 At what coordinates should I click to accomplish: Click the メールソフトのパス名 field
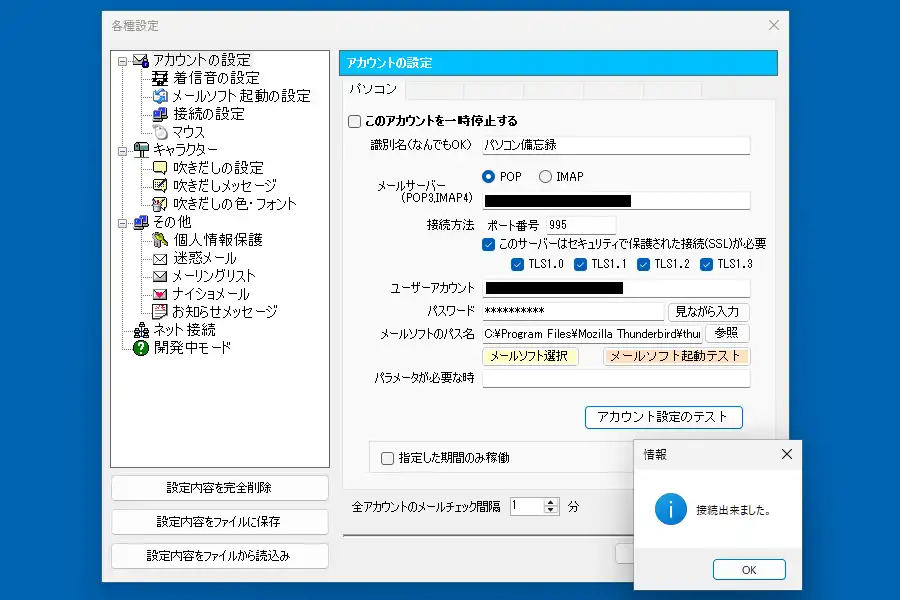pyautogui.click(x=592, y=334)
